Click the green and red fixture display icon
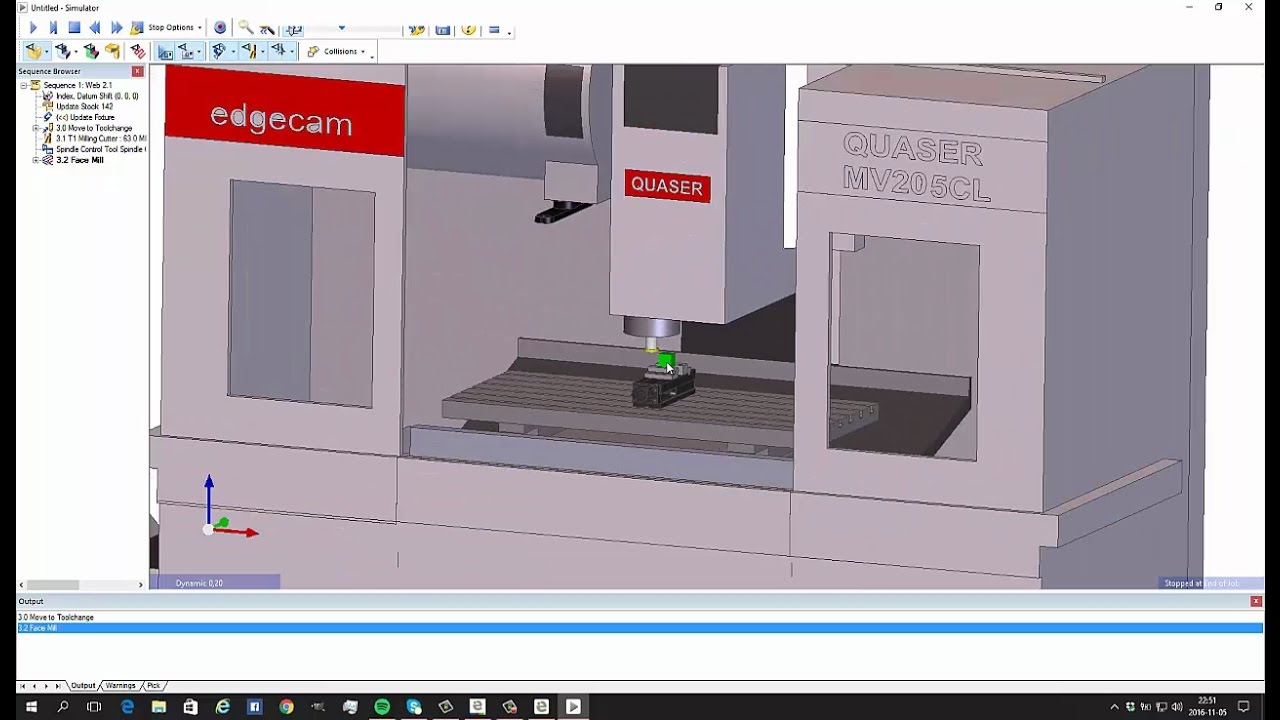This screenshot has width=1280, height=720. click(91, 51)
